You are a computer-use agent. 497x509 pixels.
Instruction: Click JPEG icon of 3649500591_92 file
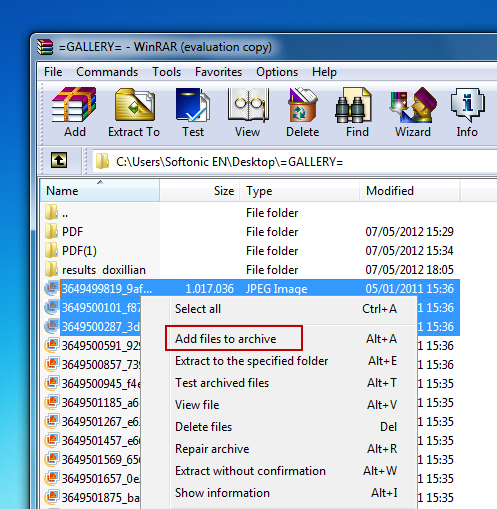pyautogui.click(x=52, y=345)
